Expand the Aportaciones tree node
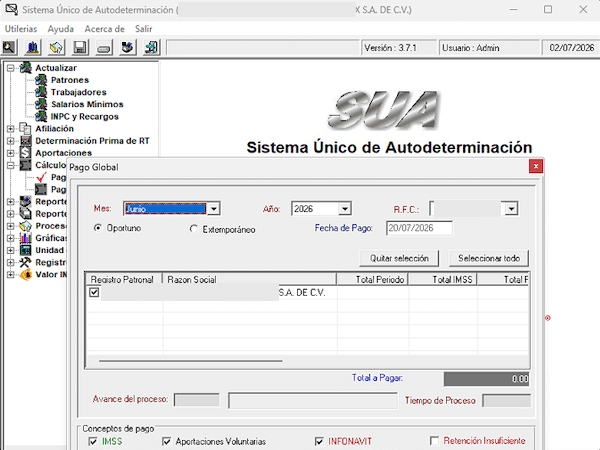This screenshot has height=450, width=600. (x=10, y=153)
